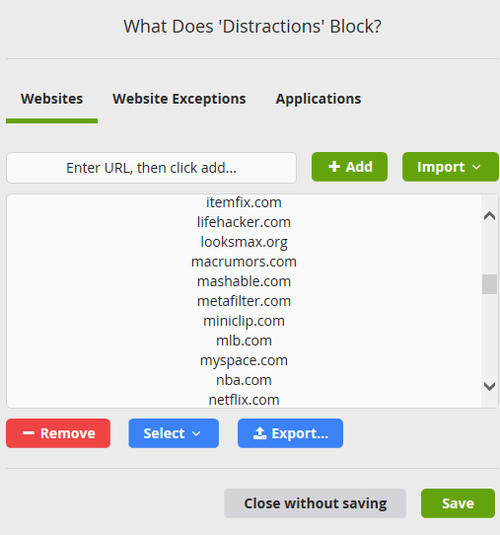
Task: Click the Enter URL input field
Action: 152,168
